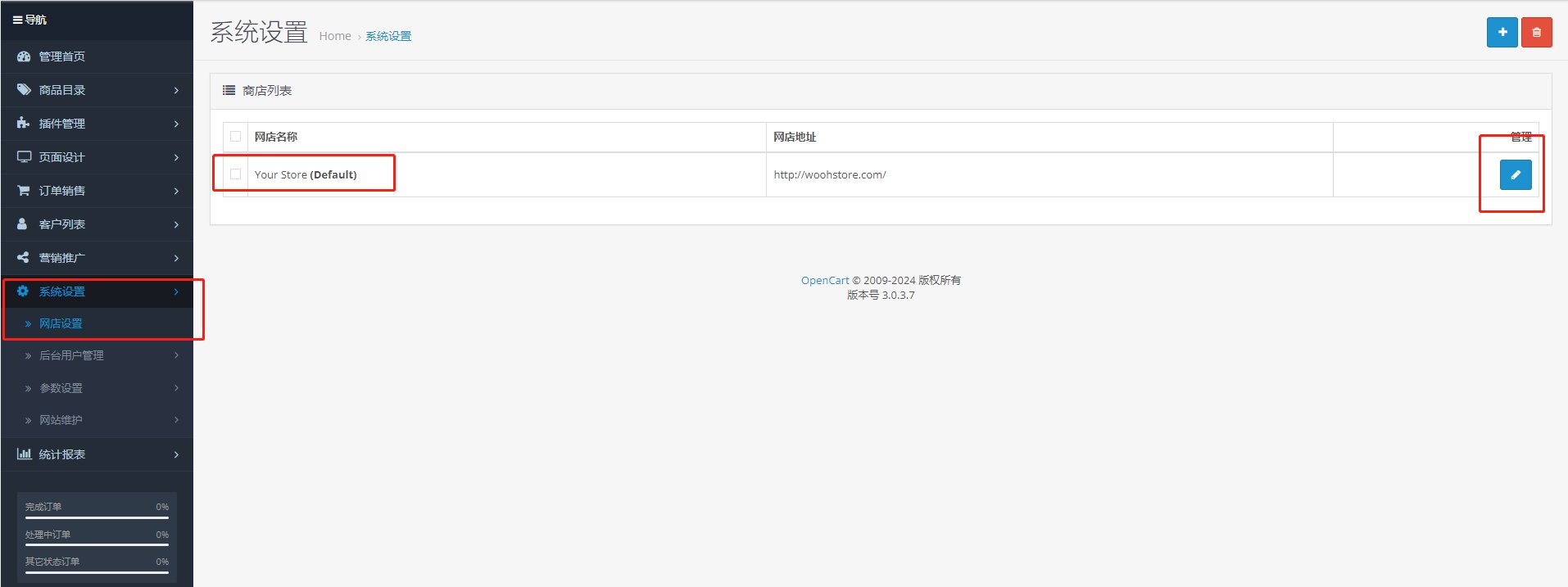Toggle the select-all checkbox in table header
The image size is (1568, 587).
click(236, 137)
